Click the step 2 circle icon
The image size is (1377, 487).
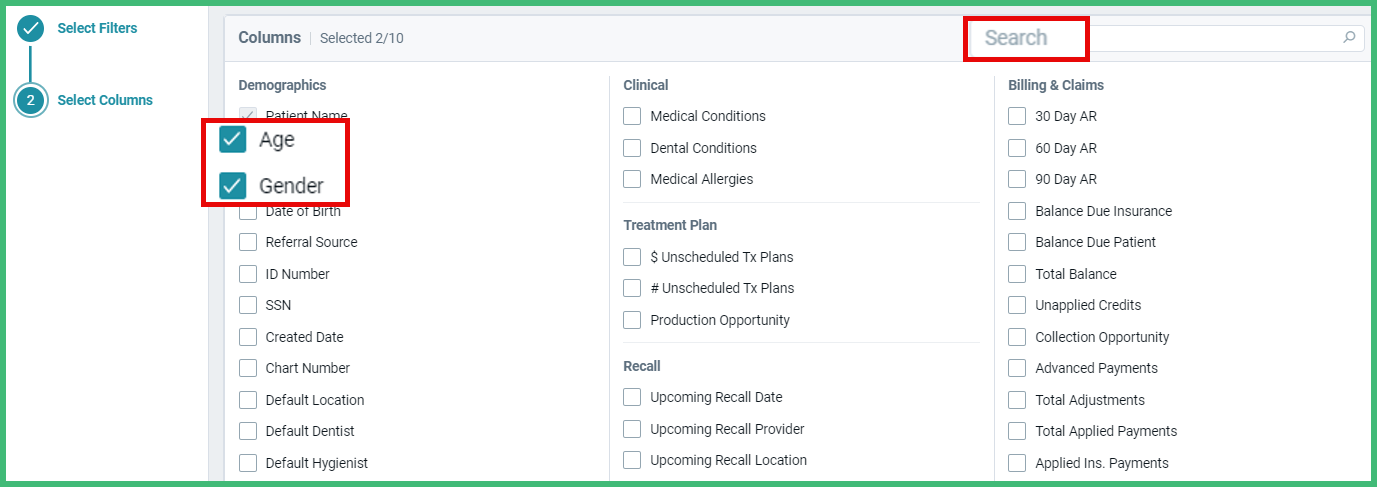coord(31,100)
